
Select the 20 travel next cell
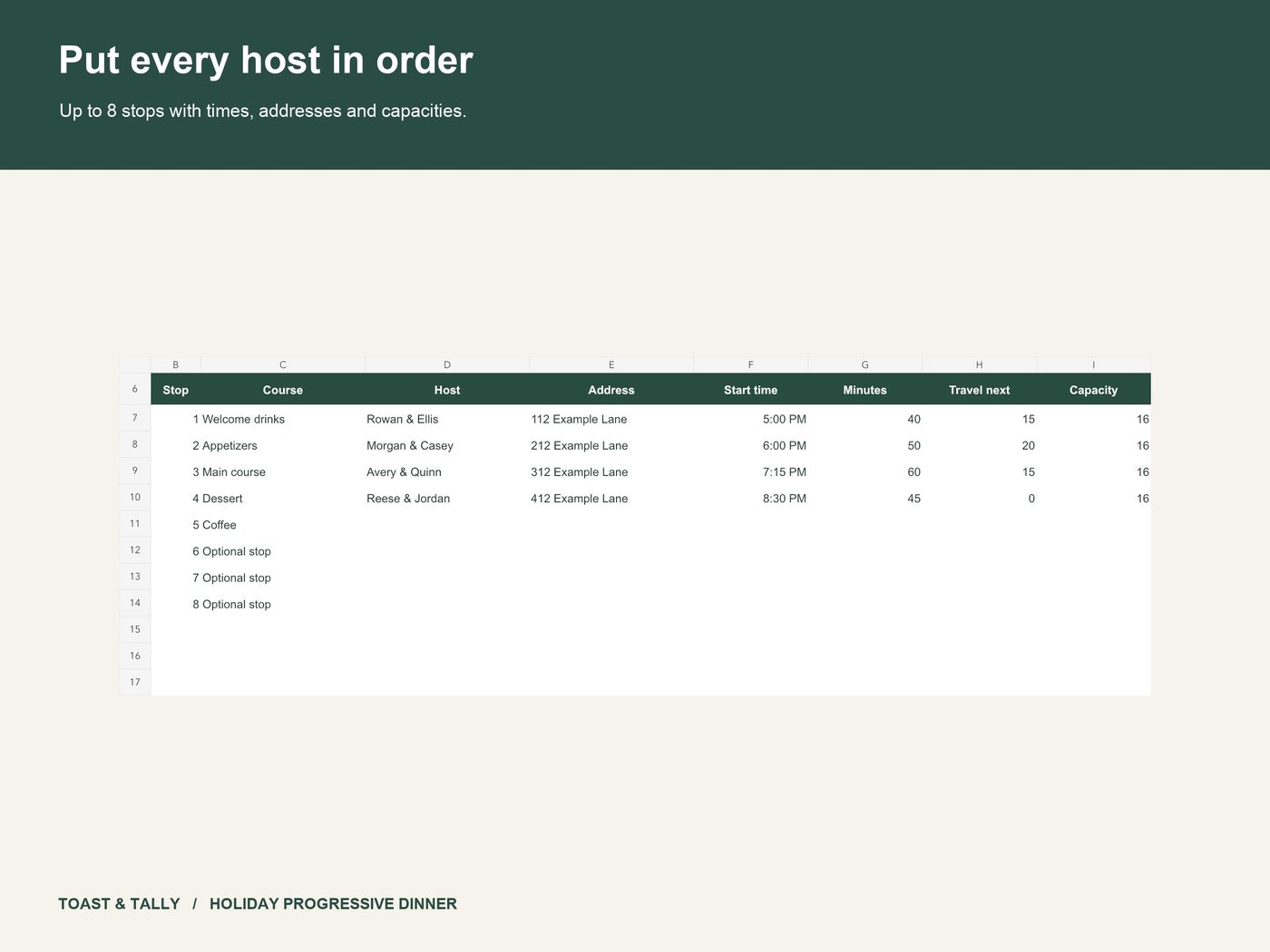point(979,445)
